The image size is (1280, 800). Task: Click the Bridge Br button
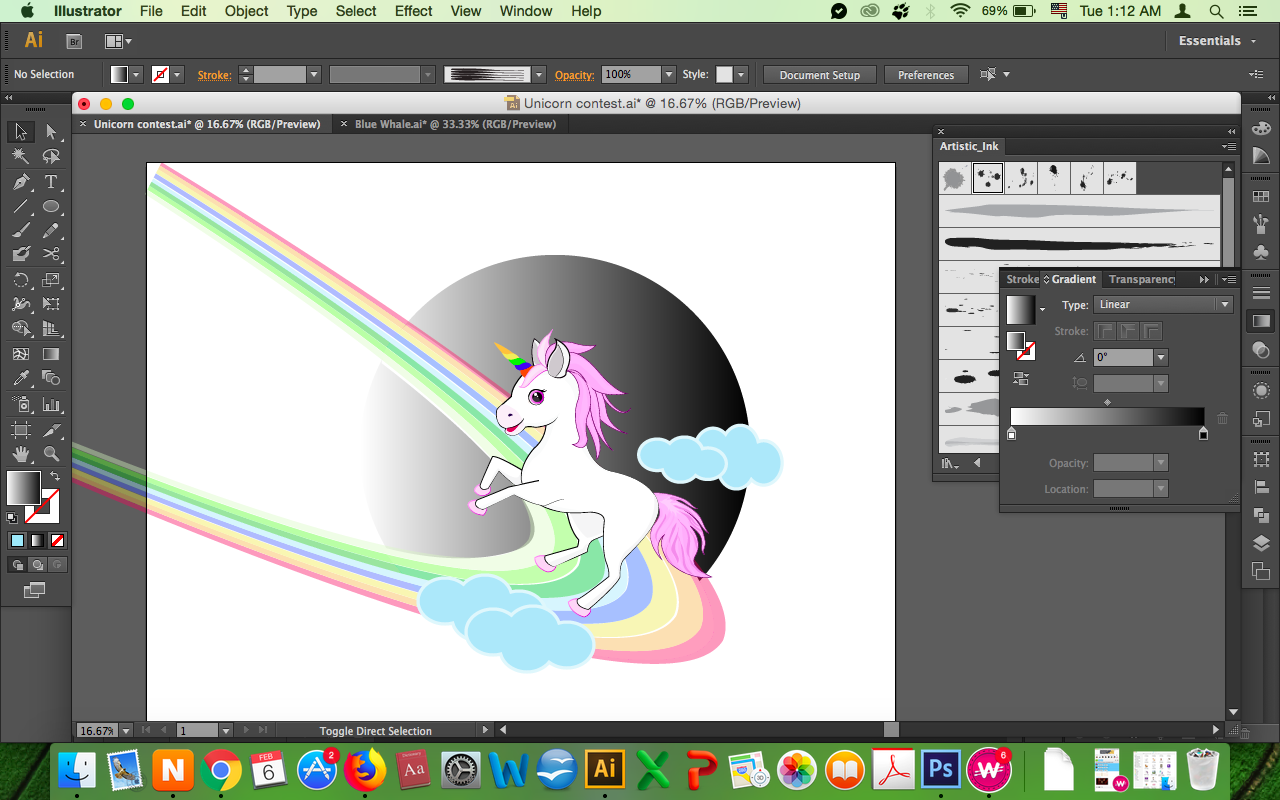pos(74,41)
